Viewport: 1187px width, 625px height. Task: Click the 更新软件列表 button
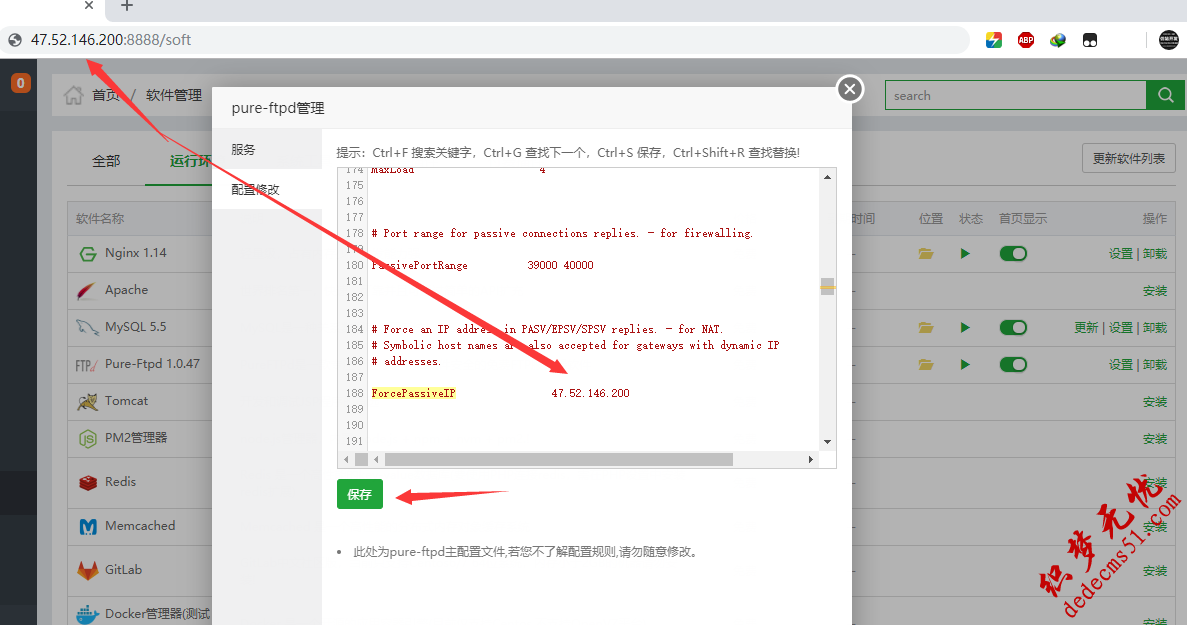click(1128, 159)
